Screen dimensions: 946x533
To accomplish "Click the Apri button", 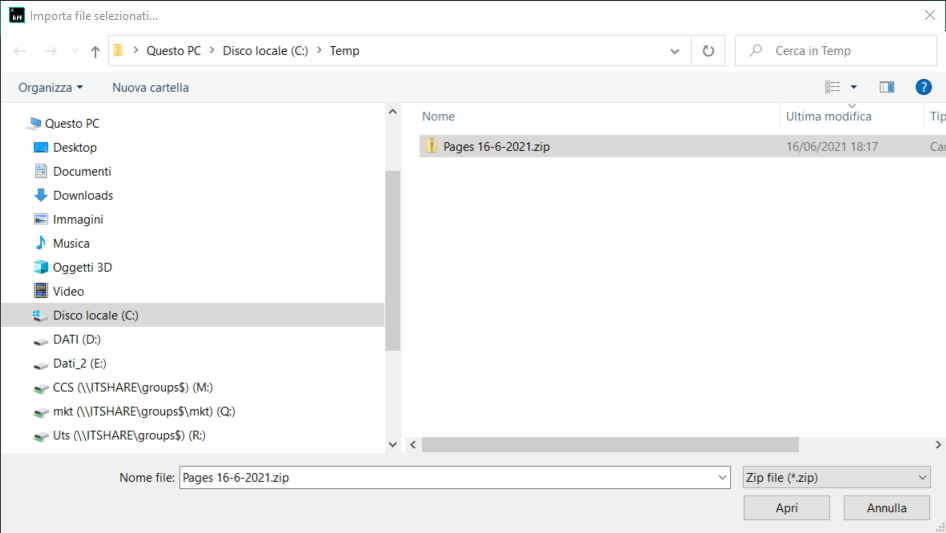I will 786,508.
